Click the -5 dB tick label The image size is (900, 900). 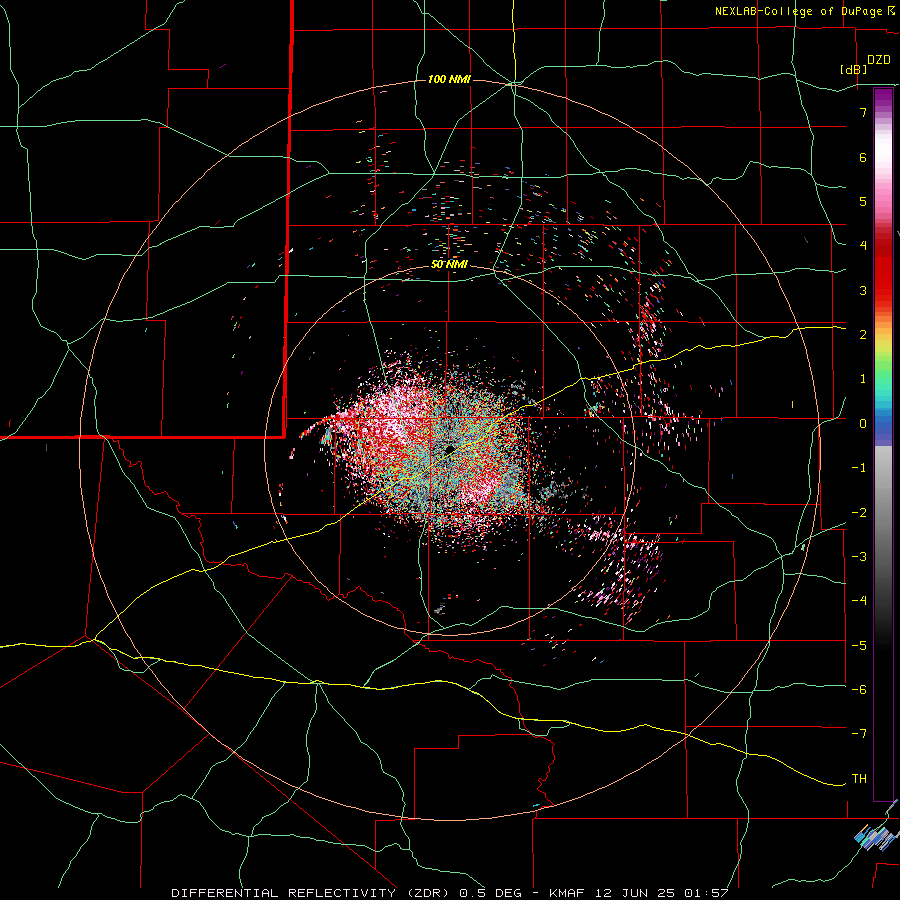[859, 646]
